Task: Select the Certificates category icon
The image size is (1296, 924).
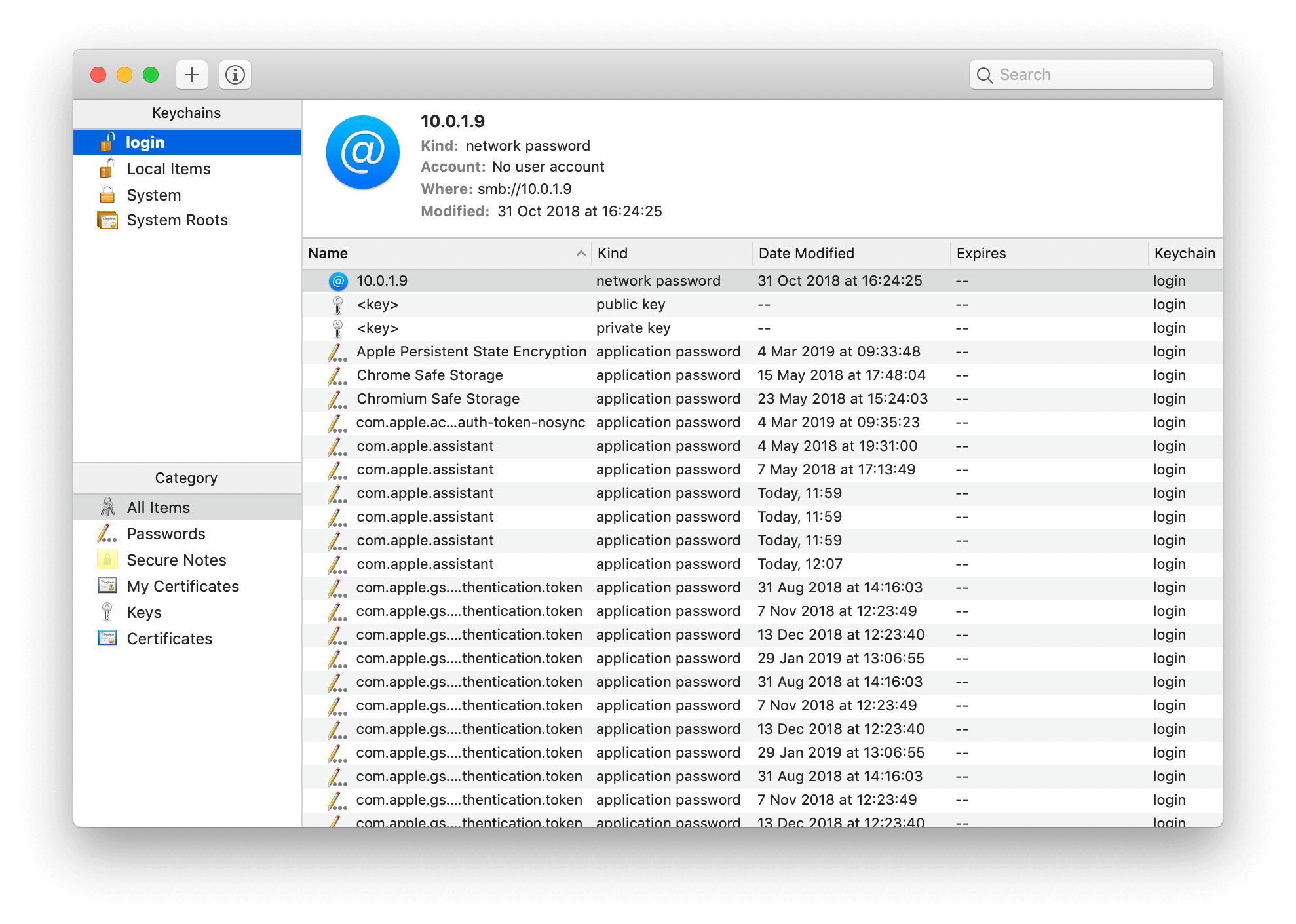Action: [108, 637]
